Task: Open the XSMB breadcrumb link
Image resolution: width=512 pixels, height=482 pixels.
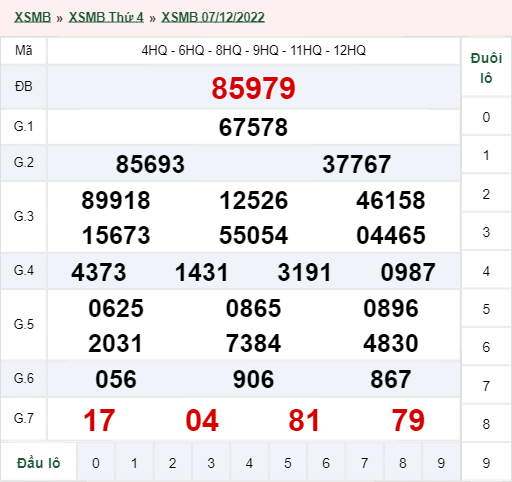Action: (x=32, y=17)
